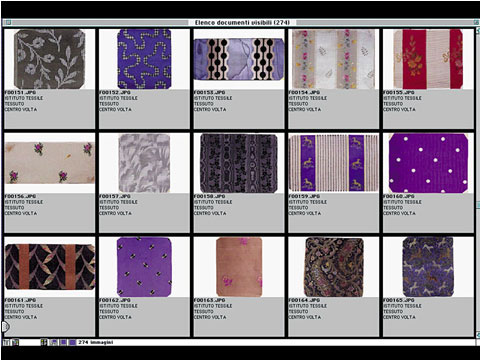
Task: Click the F00153.JPG file name label
Action: (x=209, y=92)
